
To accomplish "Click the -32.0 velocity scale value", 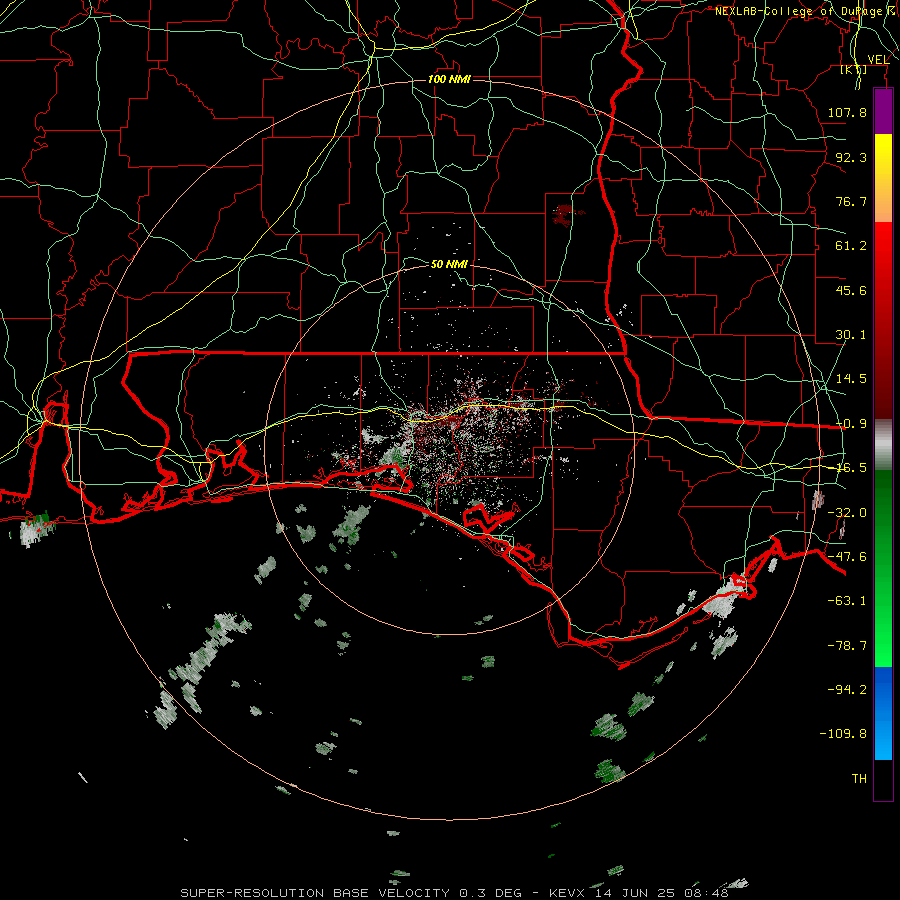I will 847,513.
